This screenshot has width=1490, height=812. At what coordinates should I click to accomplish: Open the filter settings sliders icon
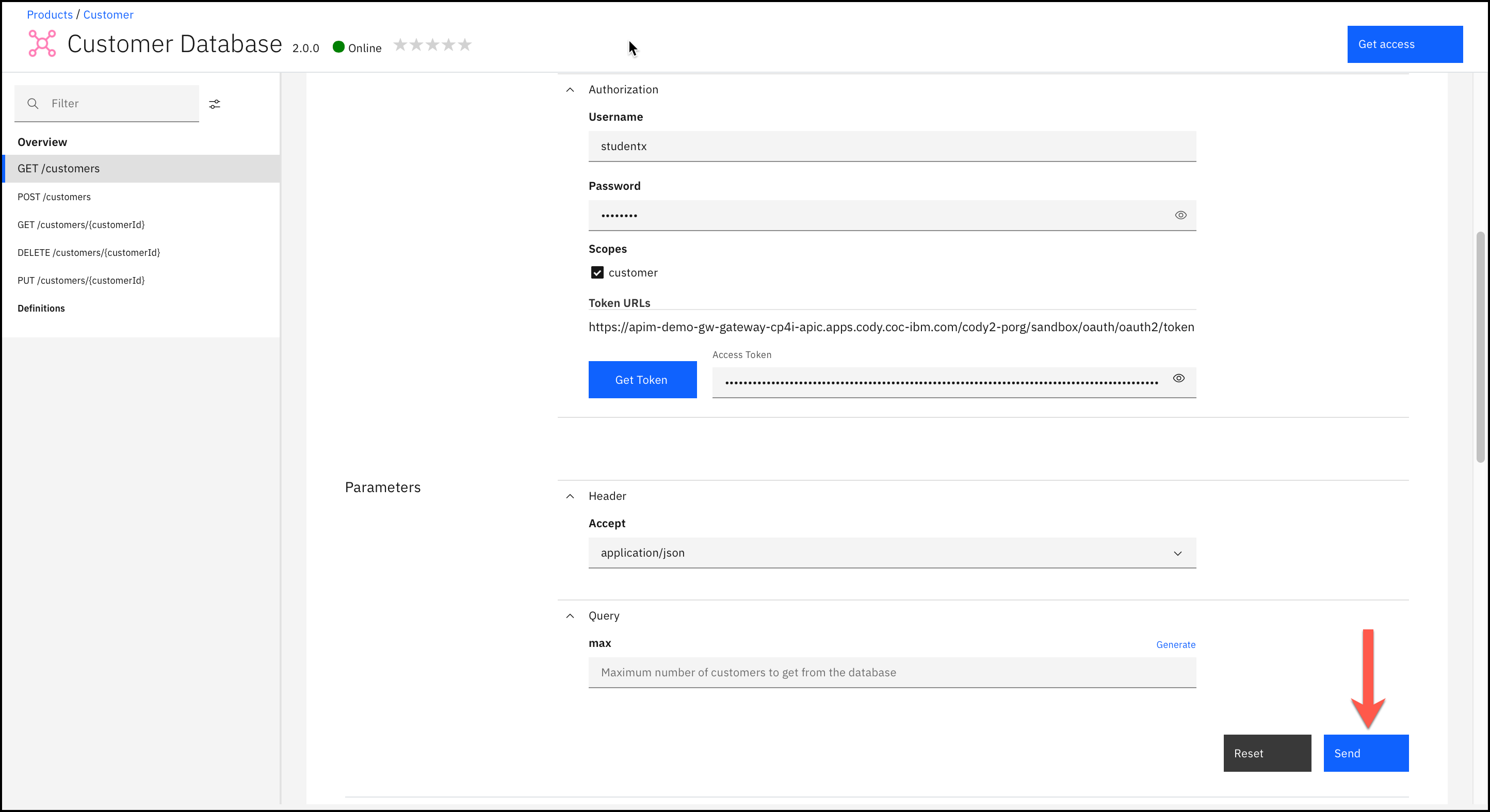point(215,104)
